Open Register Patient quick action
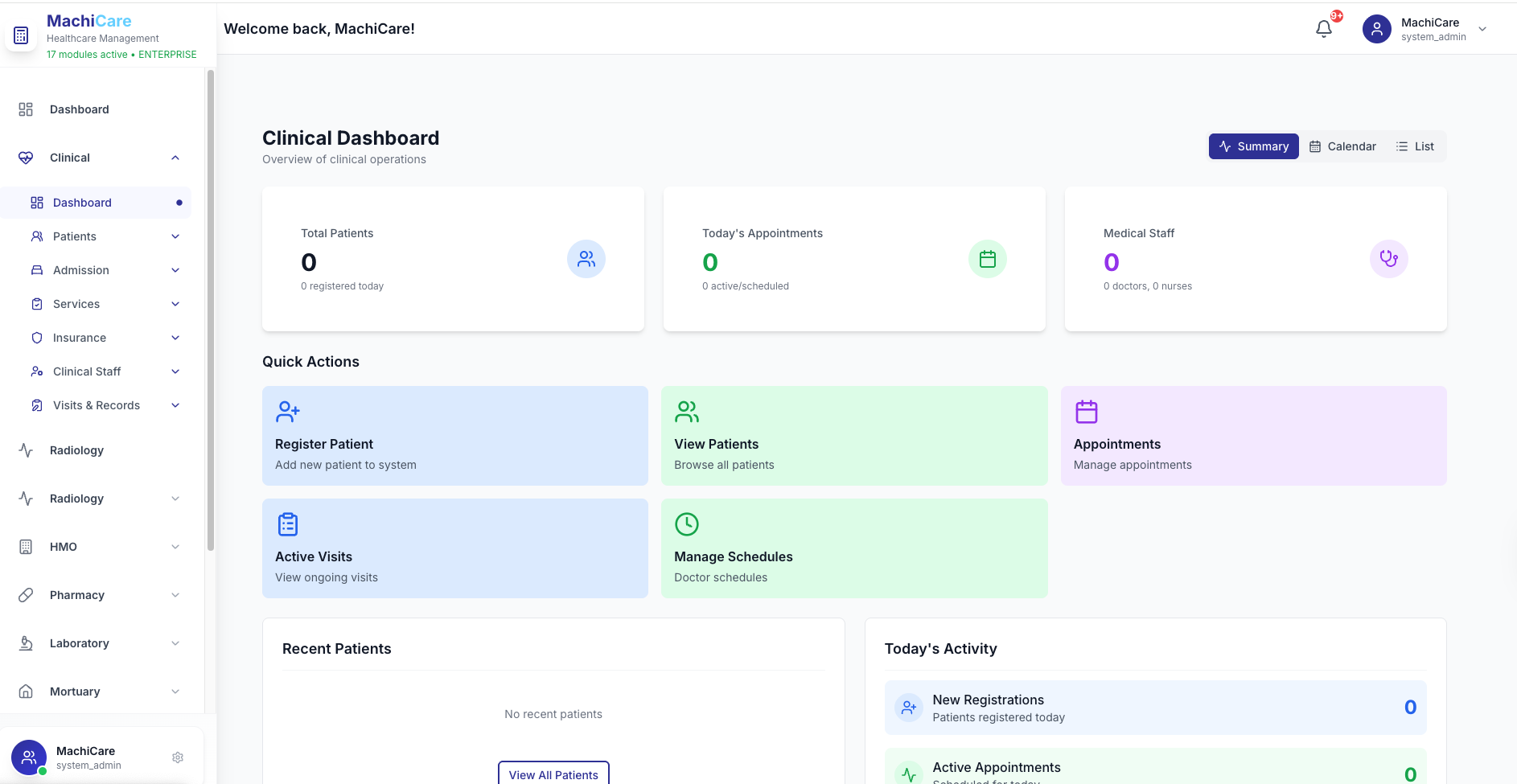Image resolution: width=1517 pixels, height=784 pixels. (454, 436)
